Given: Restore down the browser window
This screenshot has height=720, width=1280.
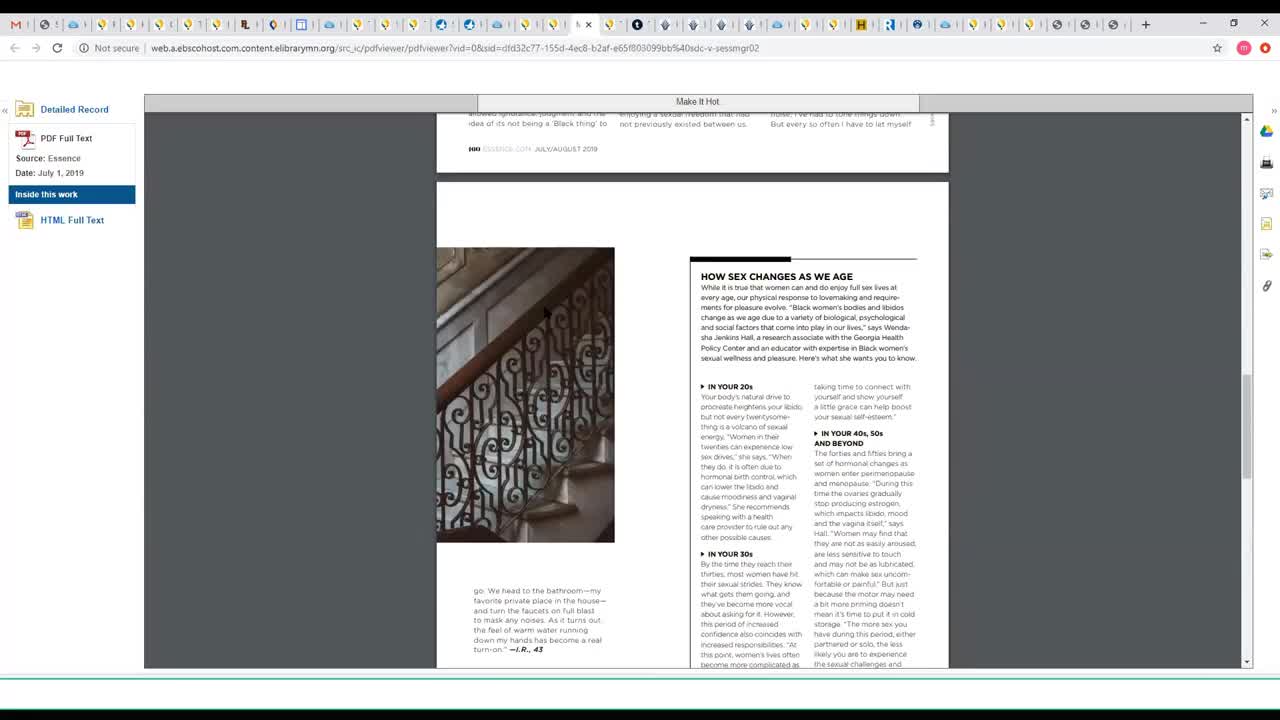Looking at the screenshot, I should (1233, 24).
